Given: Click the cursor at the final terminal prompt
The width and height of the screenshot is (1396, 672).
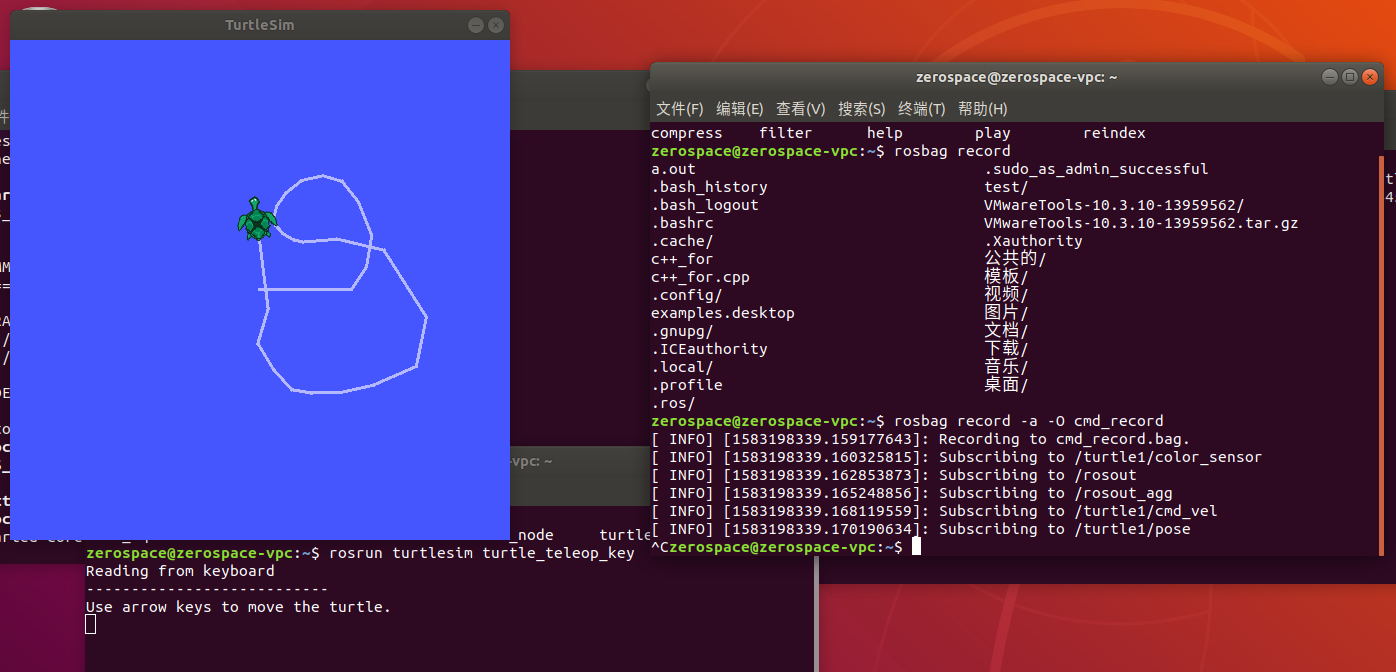Looking at the screenshot, I should 916,547.
